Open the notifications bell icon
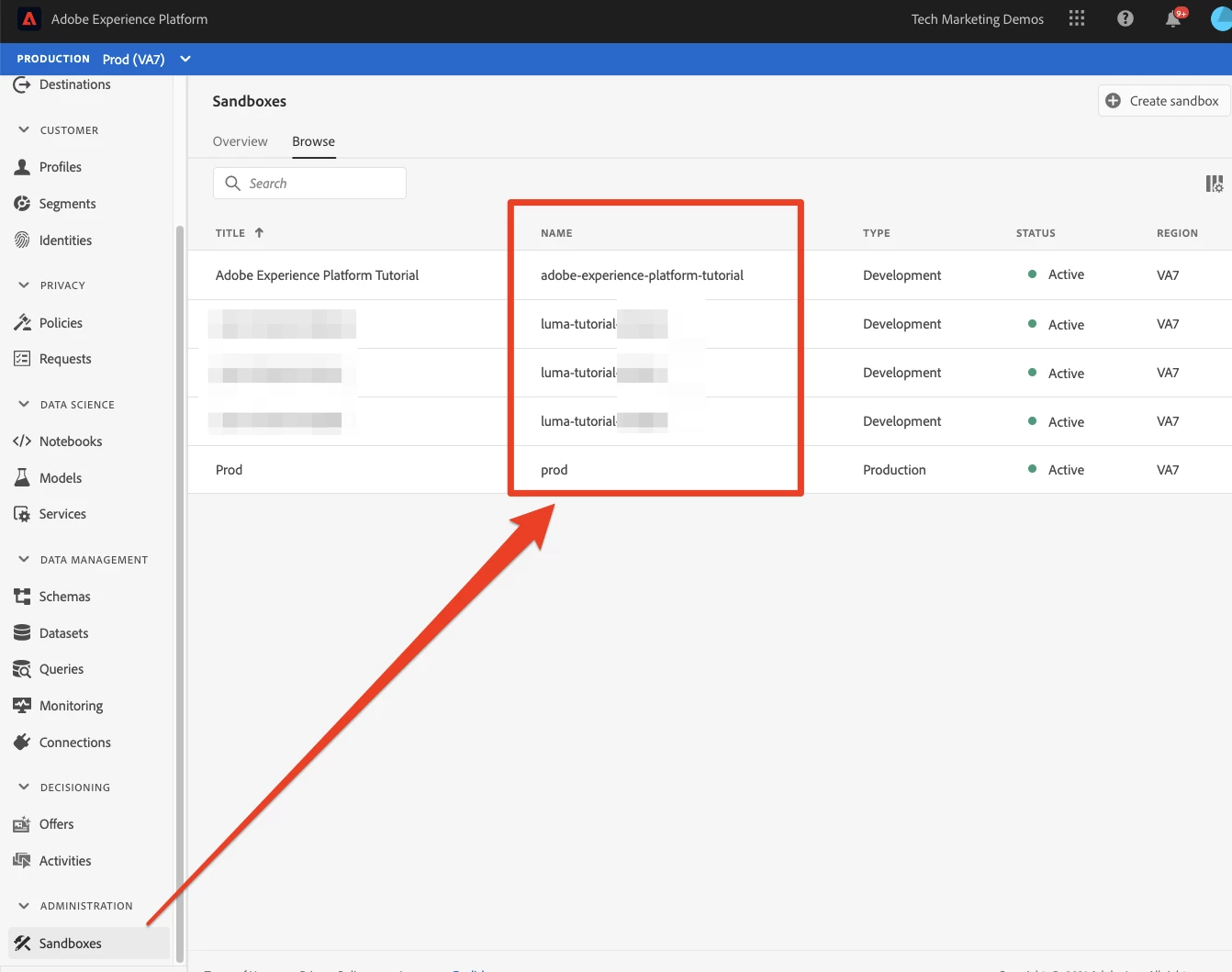Screen dimensions: 1232x972 pyautogui.click(x=1173, y=19)
